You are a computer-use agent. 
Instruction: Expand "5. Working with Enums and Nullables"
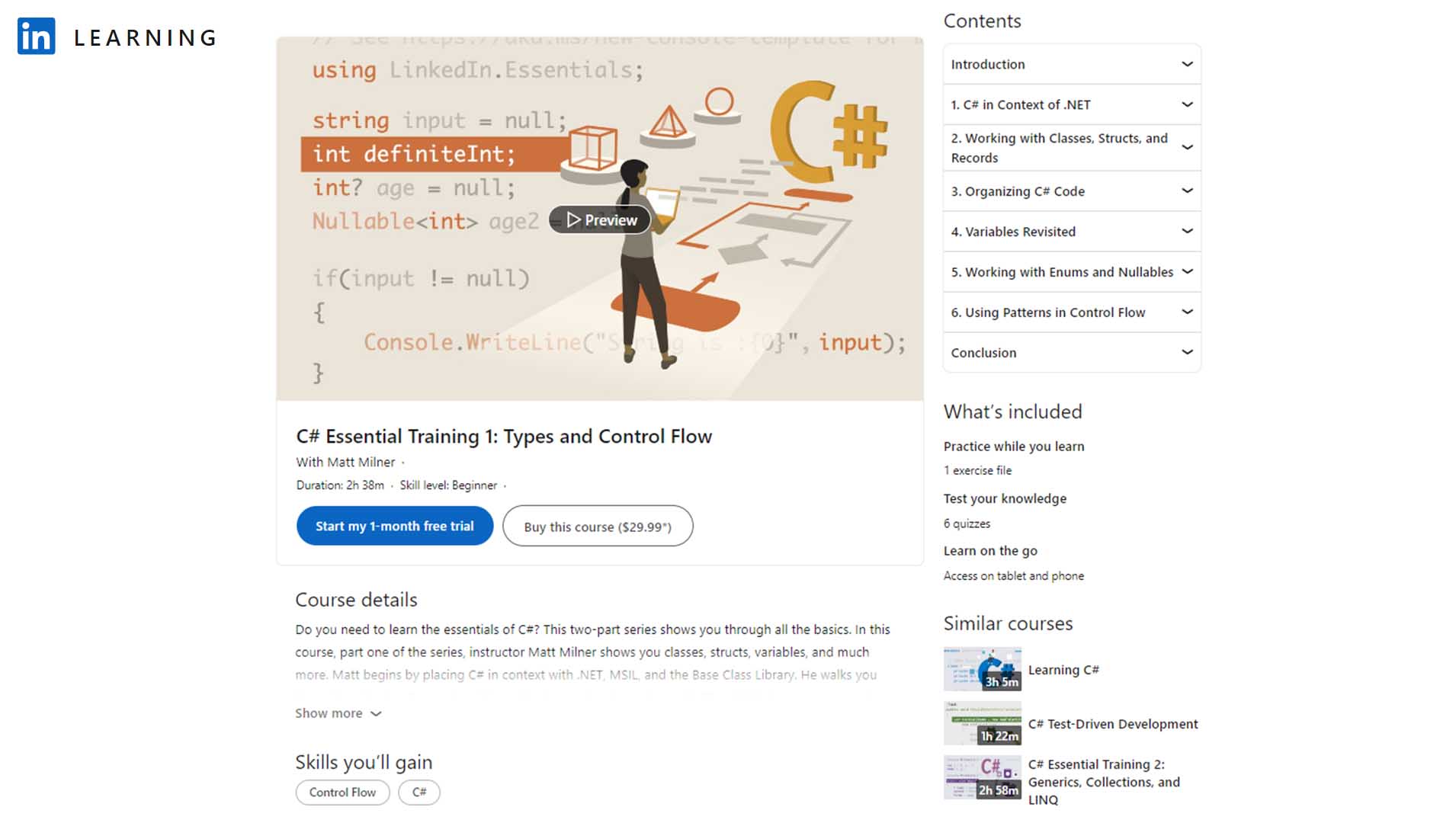pos(1070,272)
